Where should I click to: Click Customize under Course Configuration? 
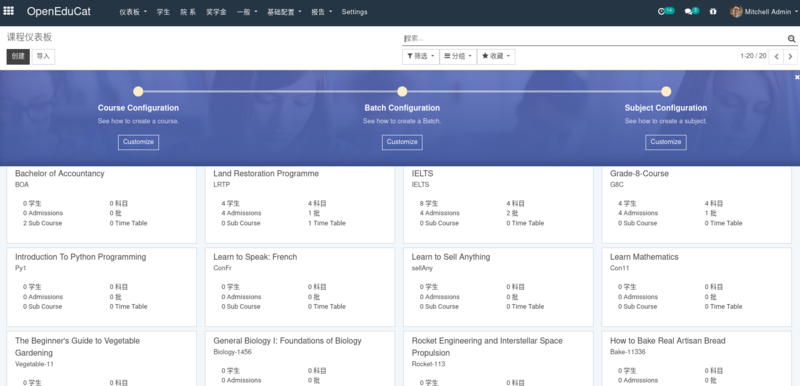138,142
